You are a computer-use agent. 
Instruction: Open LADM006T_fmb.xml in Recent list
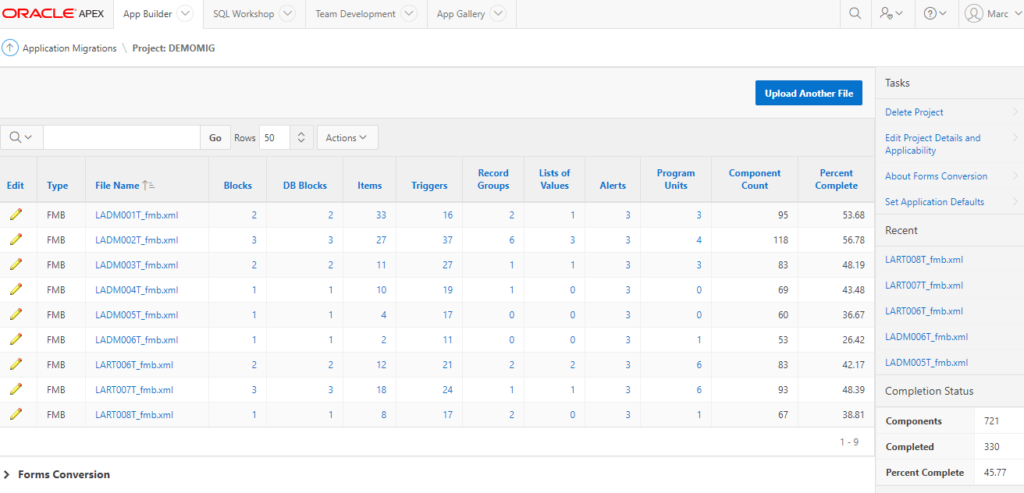[x=926, y=337]
